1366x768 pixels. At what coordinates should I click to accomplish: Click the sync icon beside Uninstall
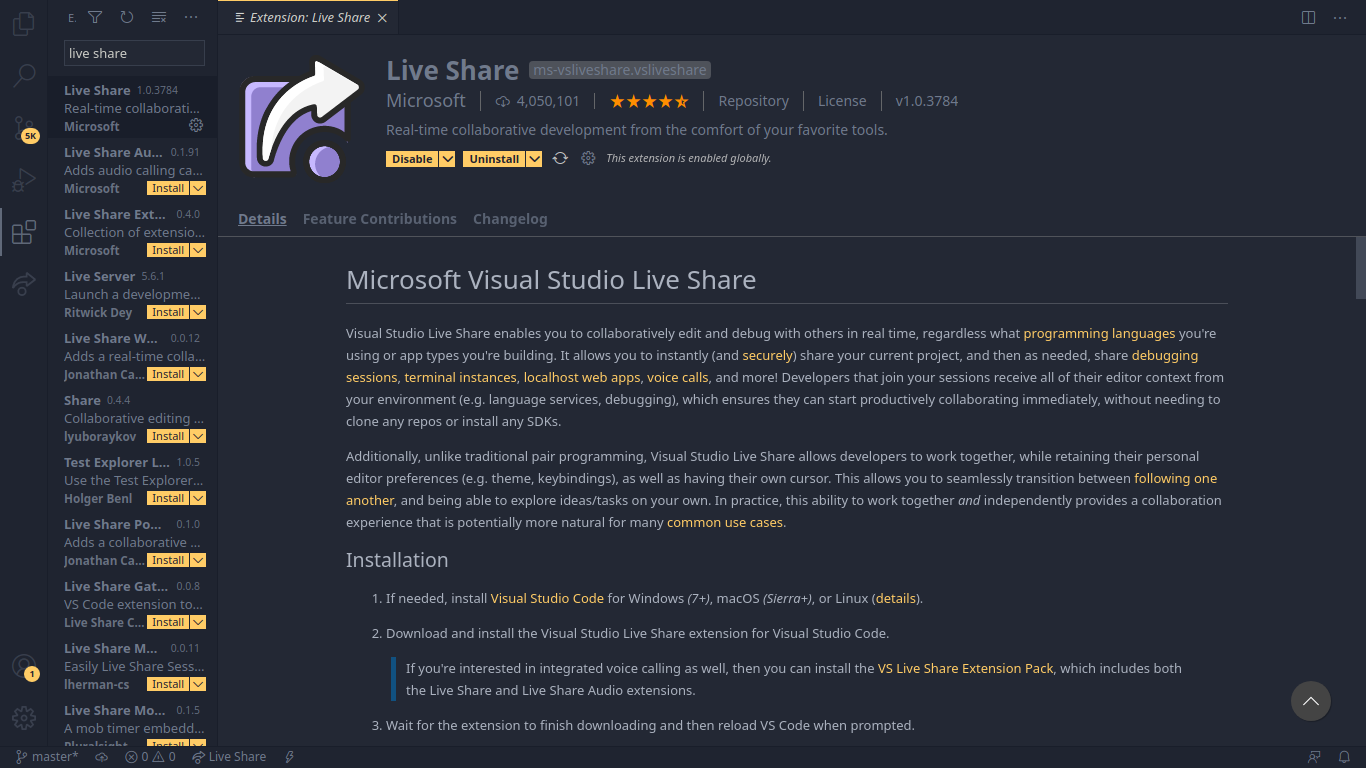coord(560,158)
